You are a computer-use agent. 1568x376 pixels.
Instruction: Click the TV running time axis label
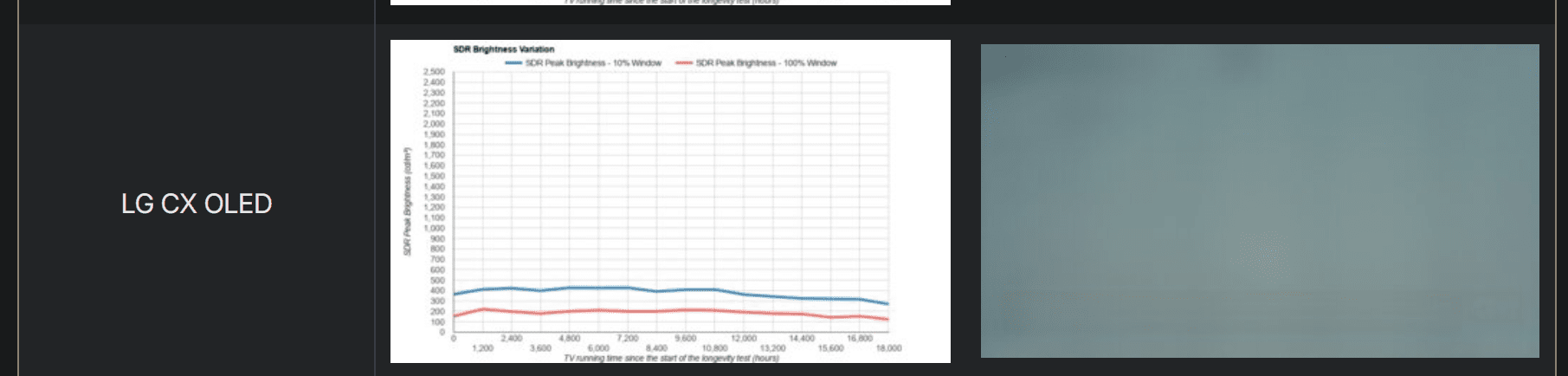[x=671, y=358]
